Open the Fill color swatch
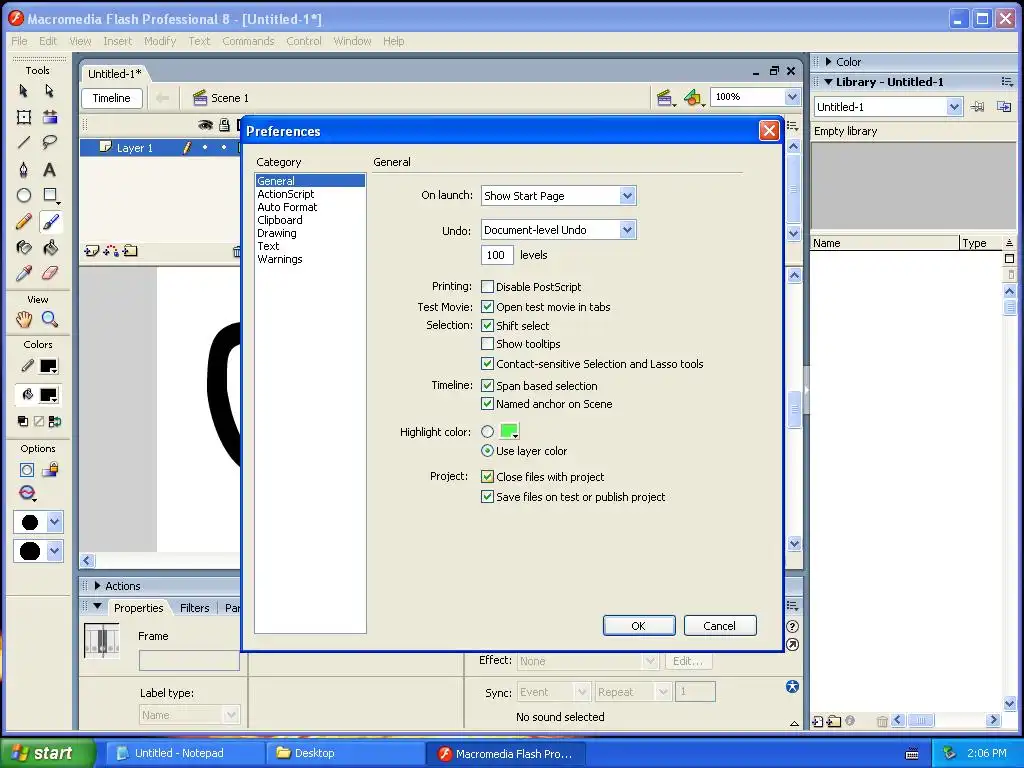The width and height of the screenshot is (1024, 768). pos(49,395)
